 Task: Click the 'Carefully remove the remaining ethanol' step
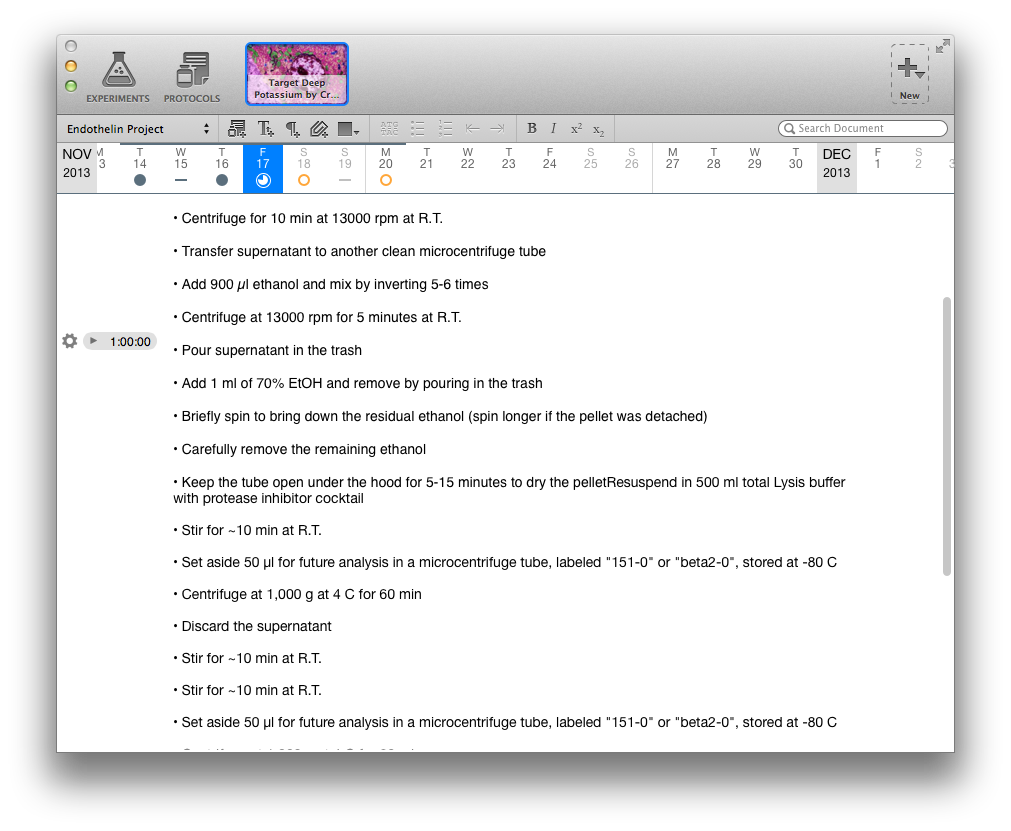299,449
